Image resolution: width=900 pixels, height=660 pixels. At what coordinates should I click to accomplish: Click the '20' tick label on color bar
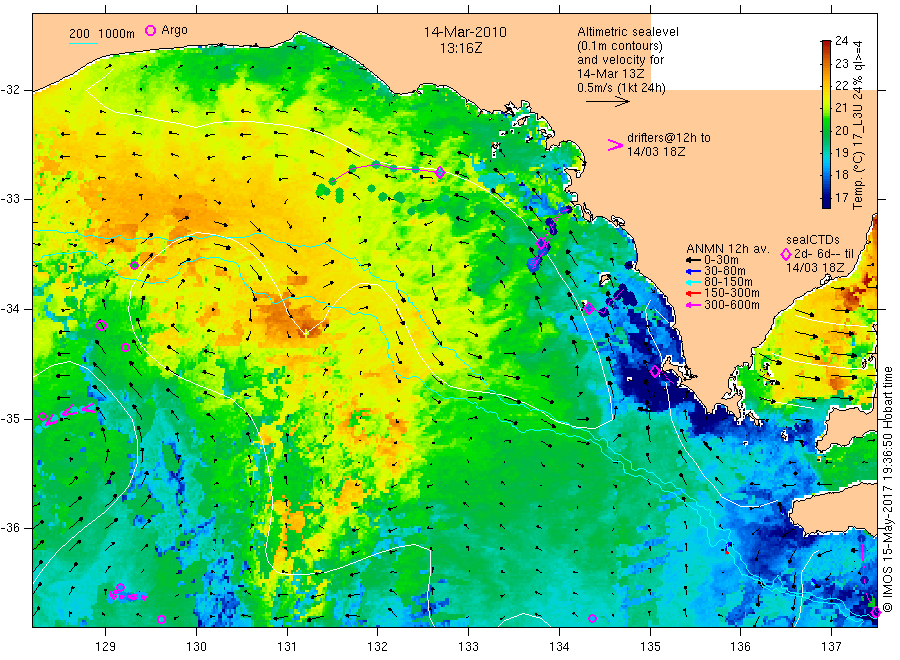841,130
